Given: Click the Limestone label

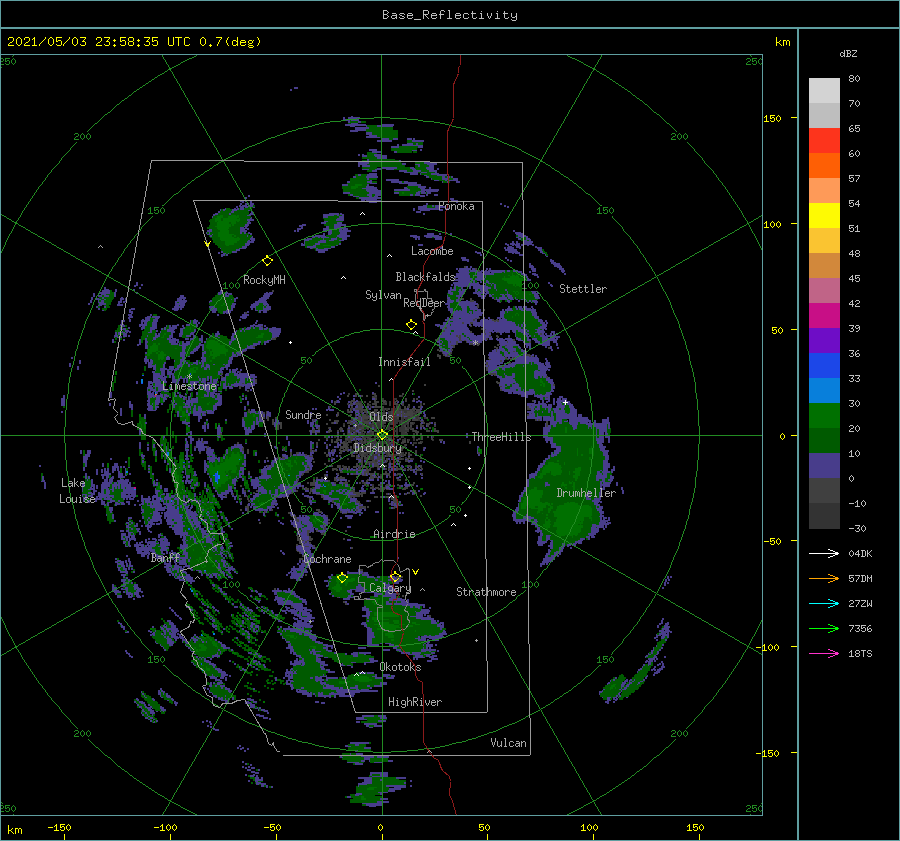Looking at the screenshot, I should [x=189, y=386].
